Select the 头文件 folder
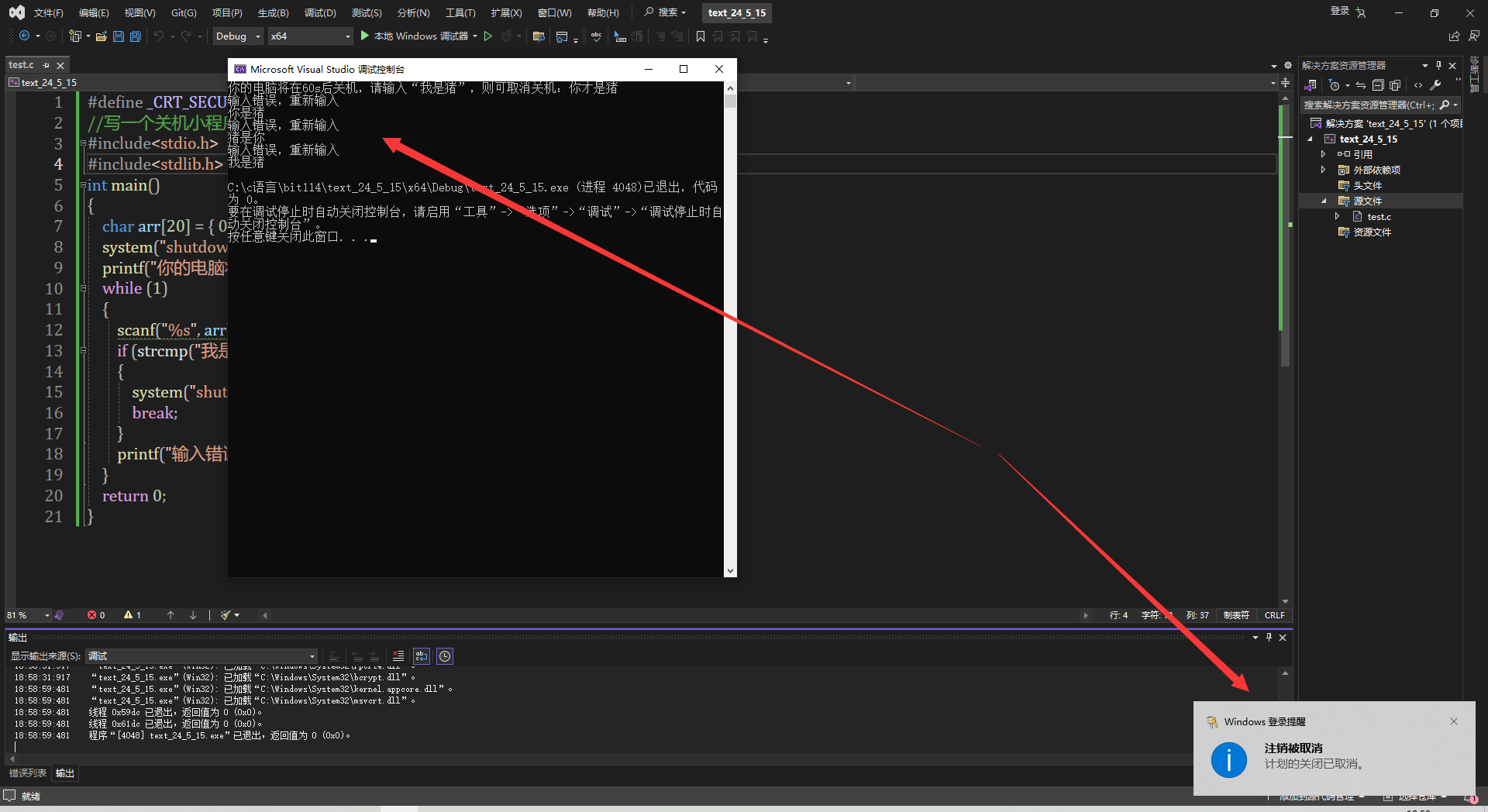The height and width of the screenshot is (812, 1488). (x=1367, y=185)
